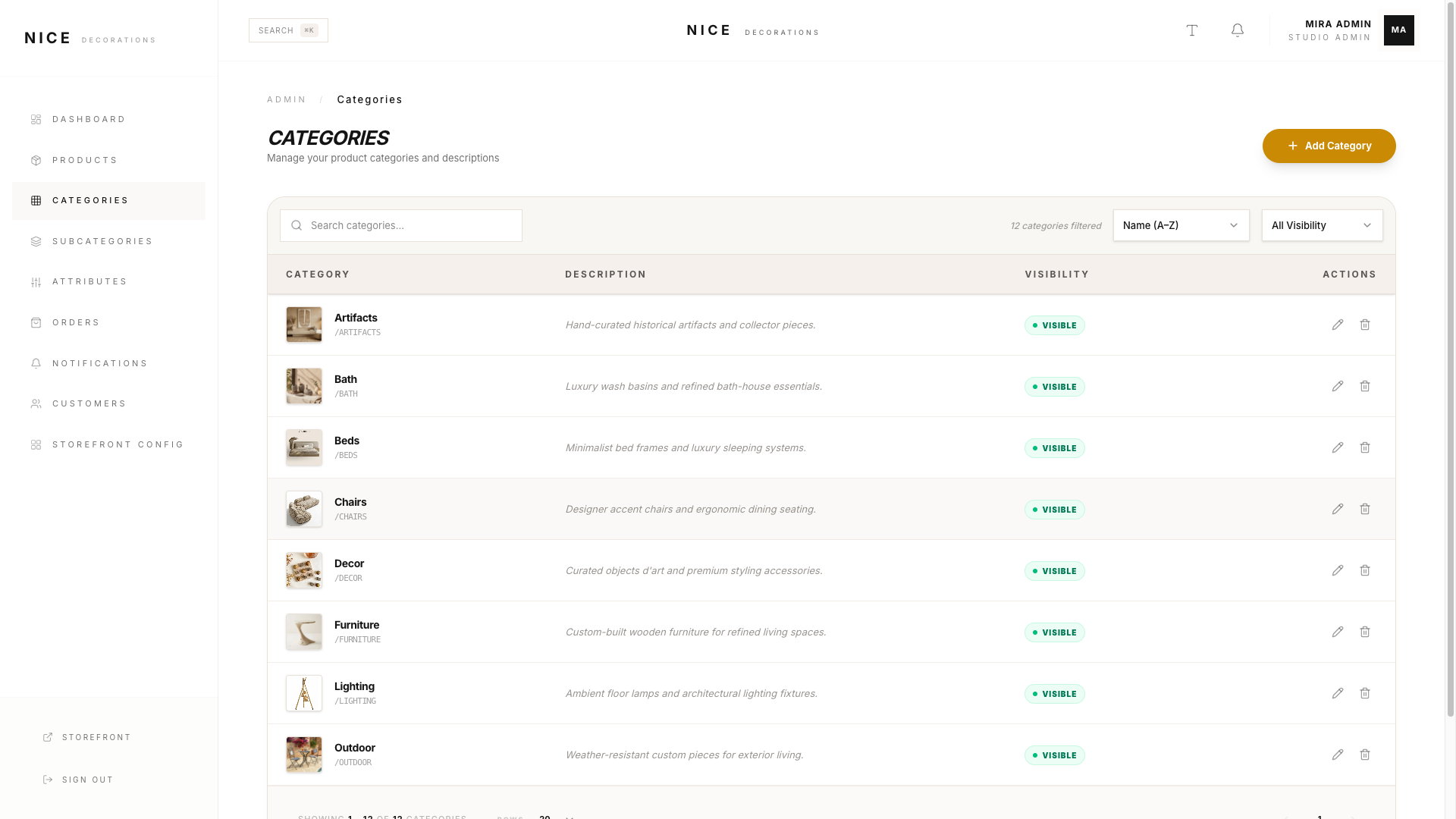Open Attributes in sidebar
Viewport: 1456px width, 819px height.
[x=108, y=281]
